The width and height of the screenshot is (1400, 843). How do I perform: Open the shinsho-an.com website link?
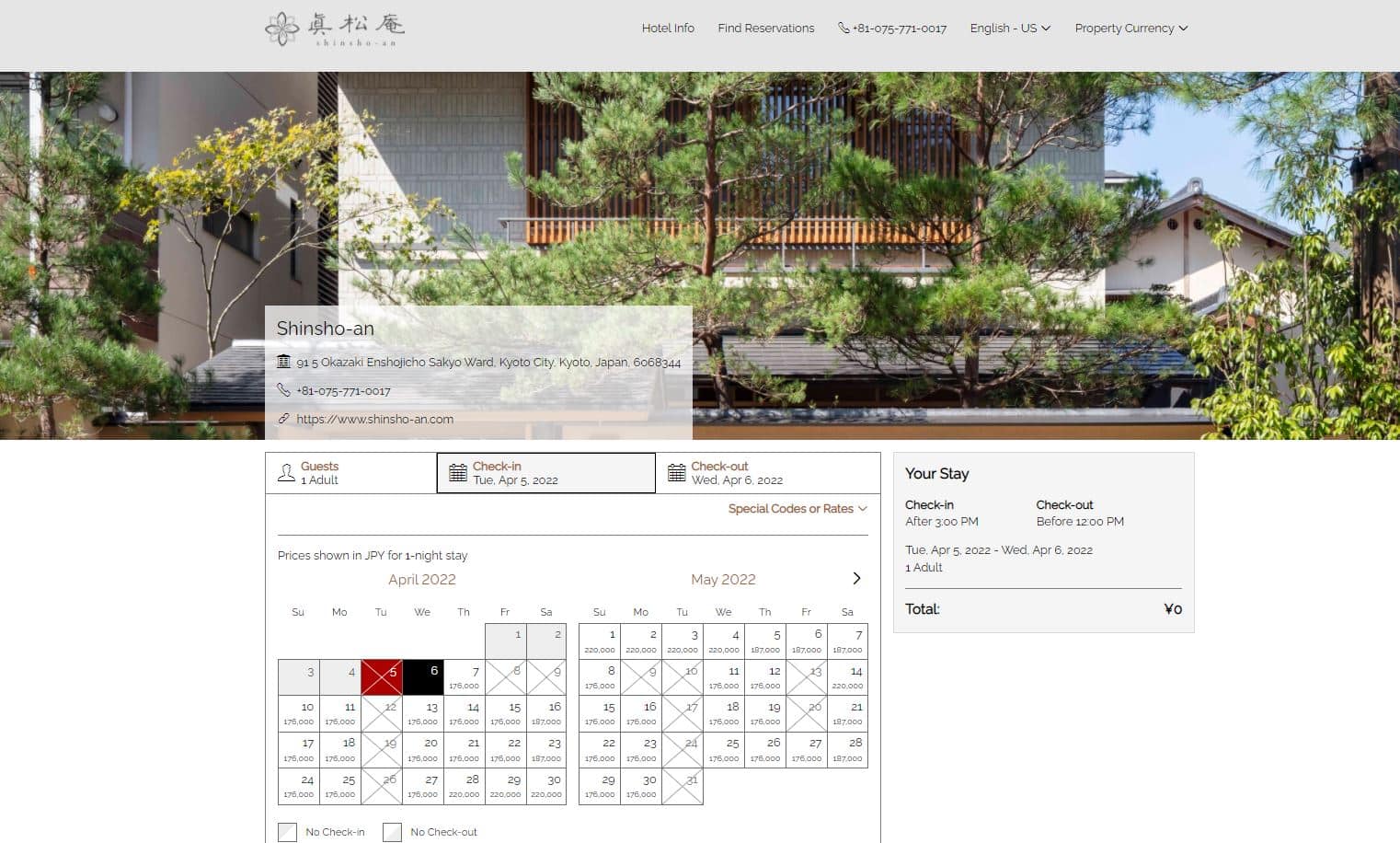pos(374,419)
